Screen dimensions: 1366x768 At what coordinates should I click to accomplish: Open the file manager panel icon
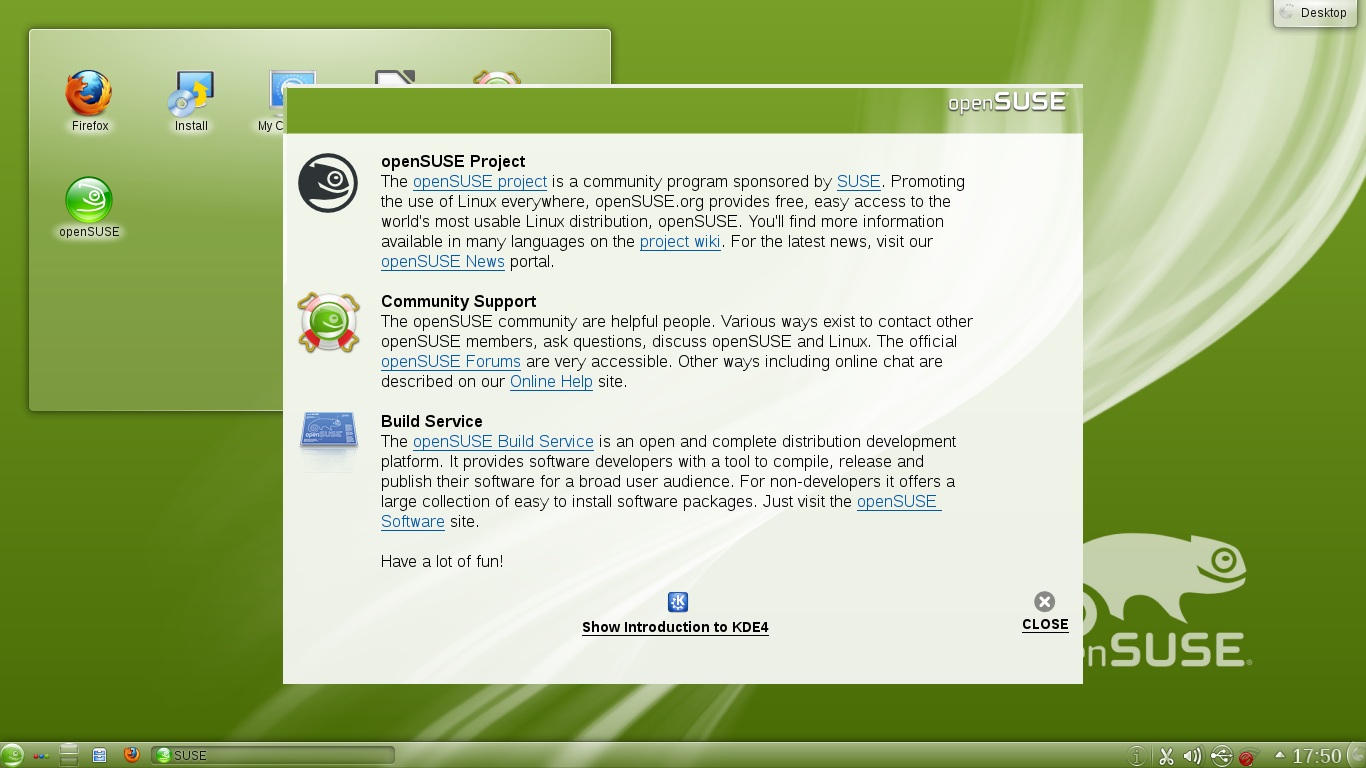pos(99,755)
